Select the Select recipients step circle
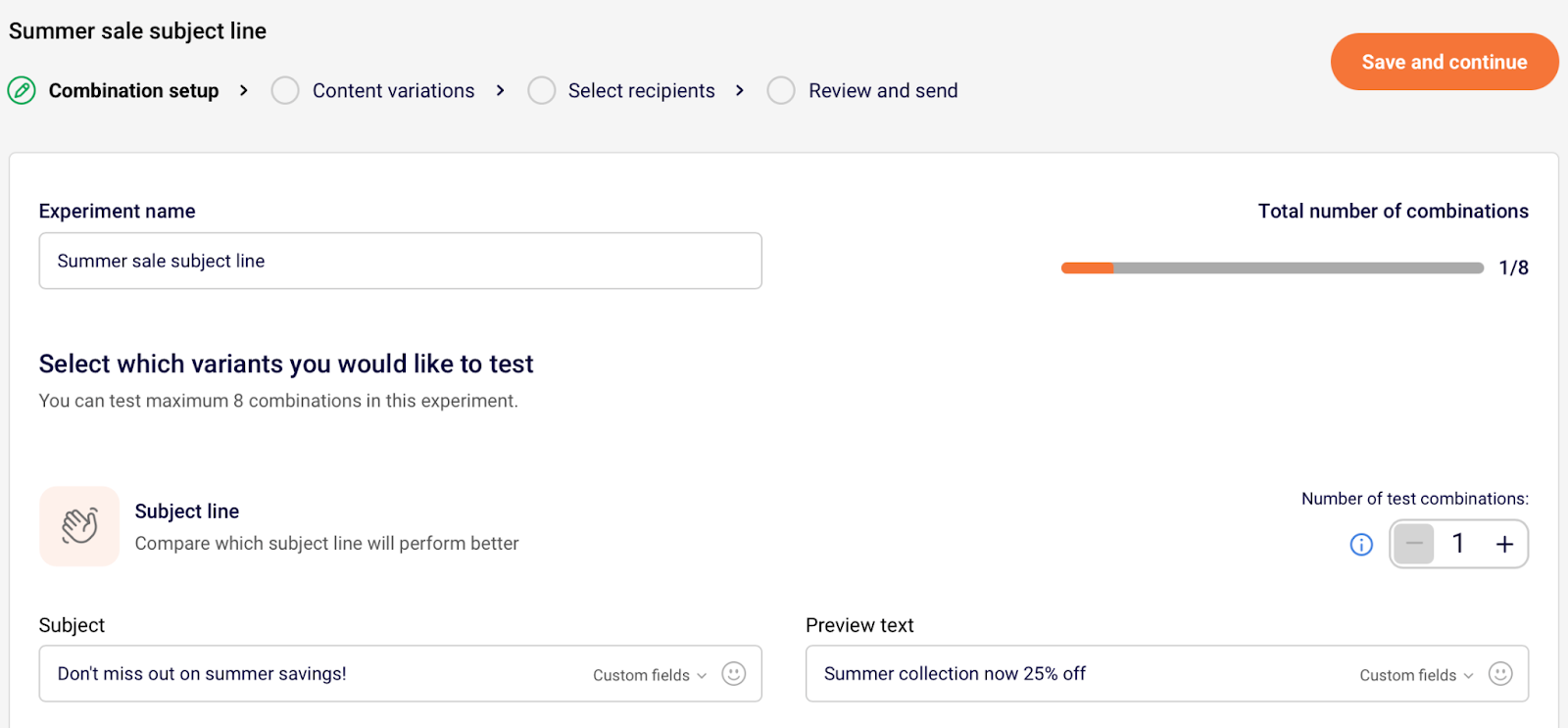 point(541,91)
